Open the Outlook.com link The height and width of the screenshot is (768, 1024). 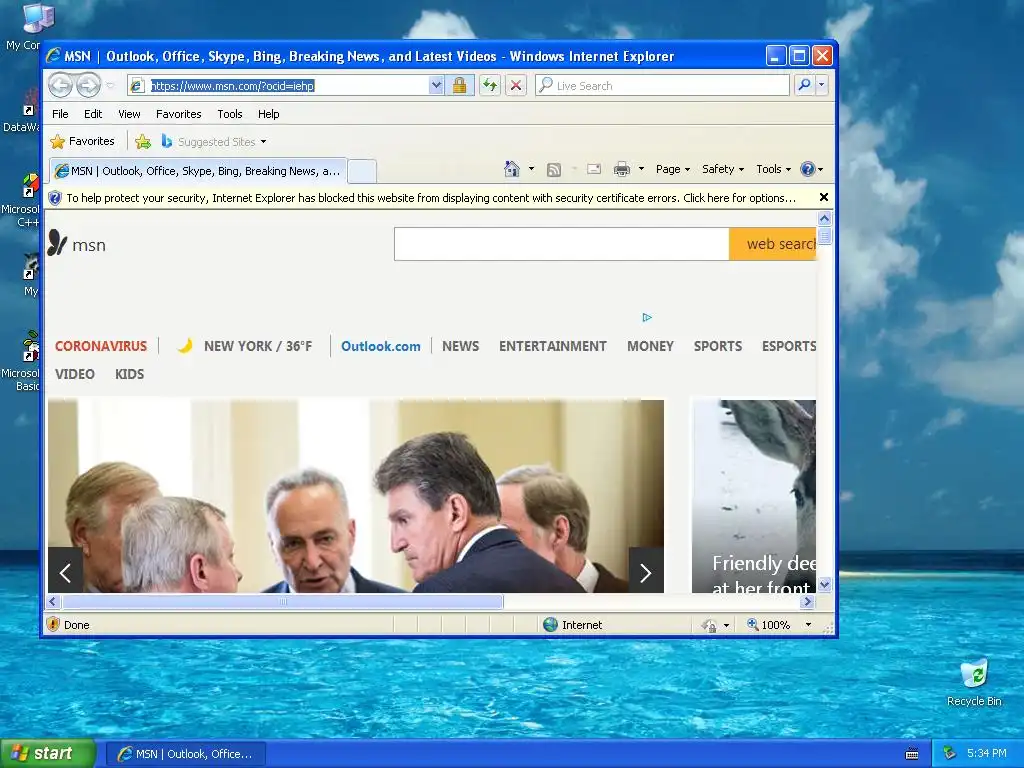381,346
